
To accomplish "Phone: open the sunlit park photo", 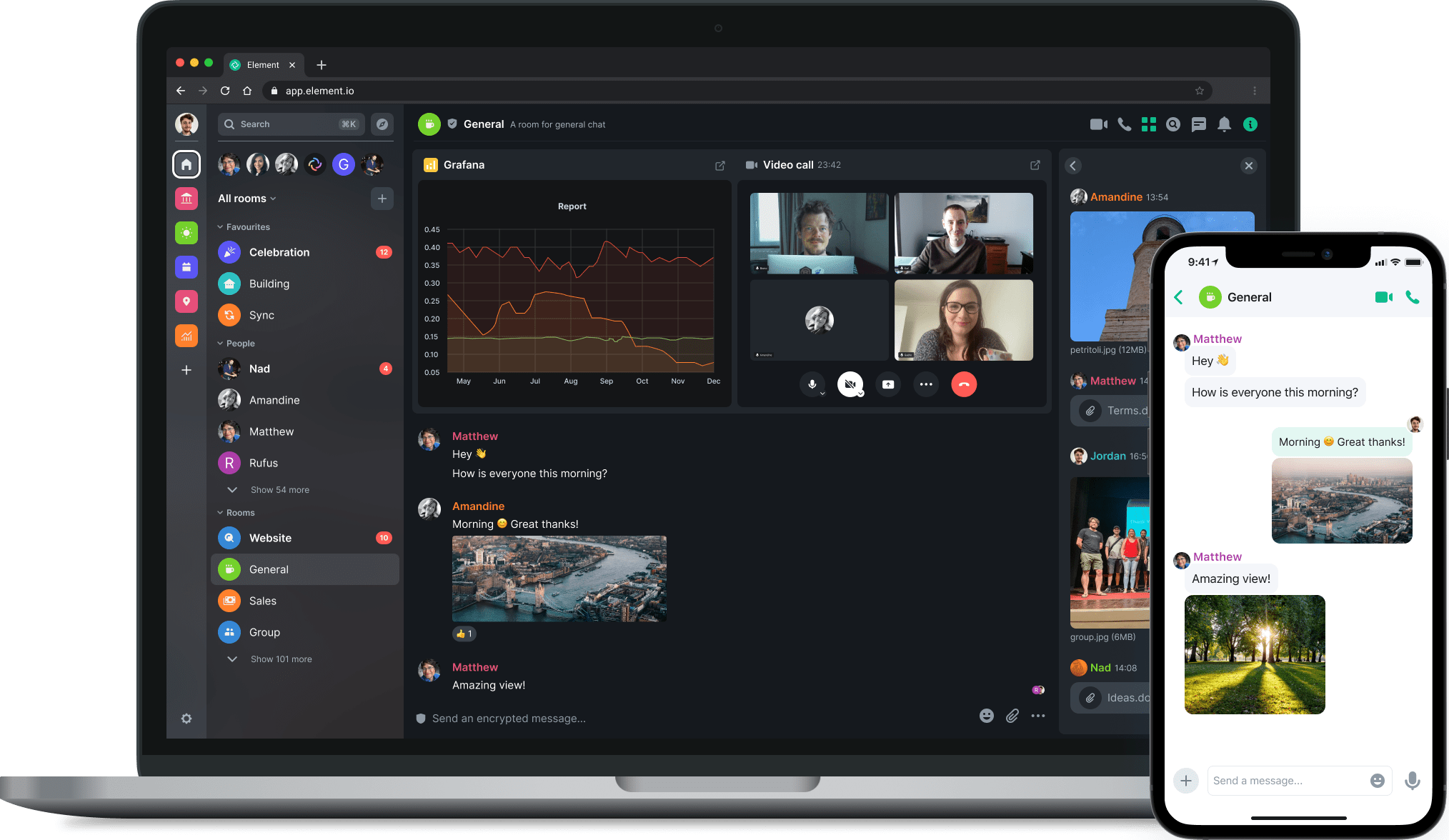I will pyautogui.click(x=1255, y=654).
